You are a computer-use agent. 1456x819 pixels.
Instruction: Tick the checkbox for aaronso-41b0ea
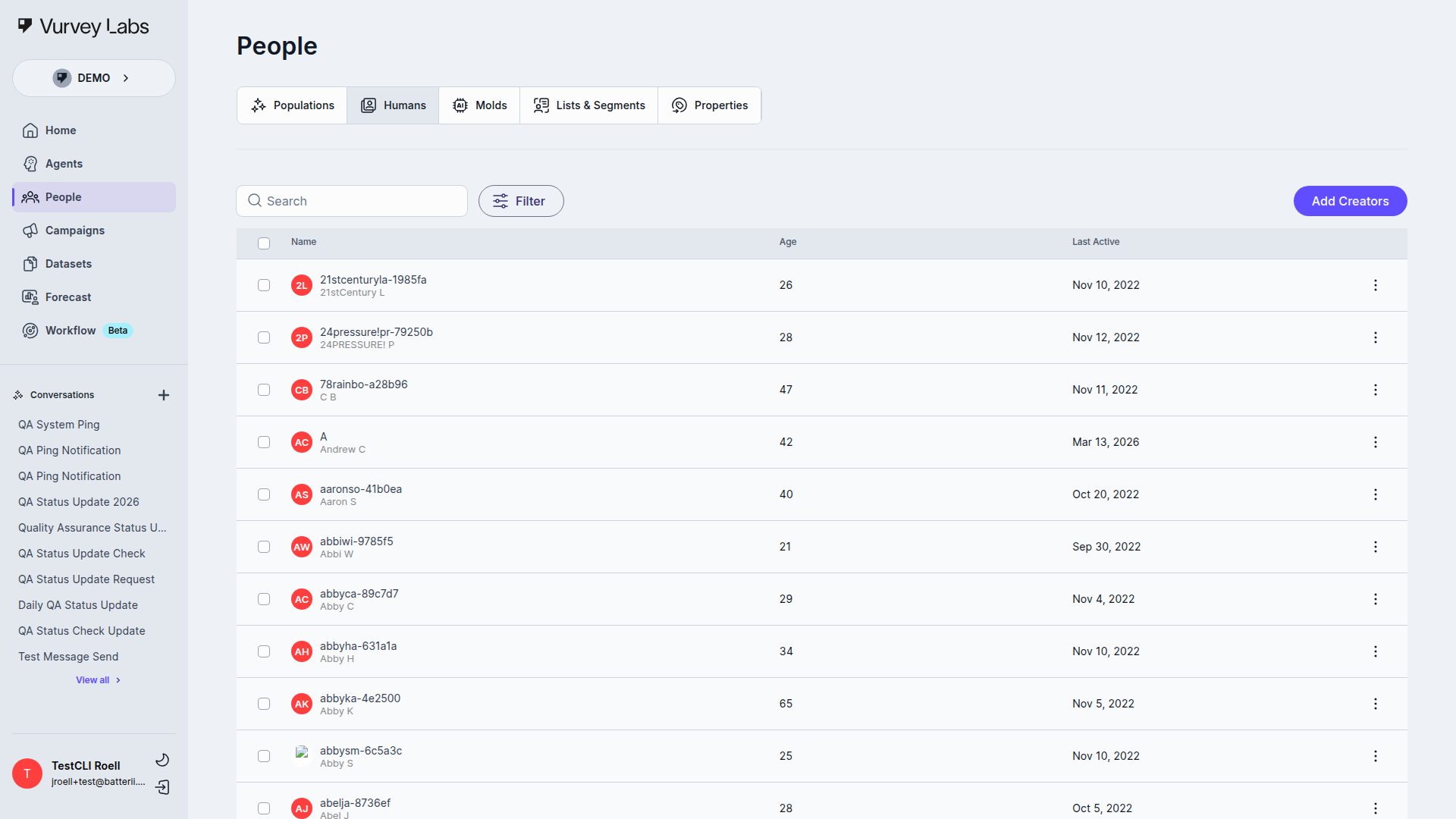click(264, 494)
